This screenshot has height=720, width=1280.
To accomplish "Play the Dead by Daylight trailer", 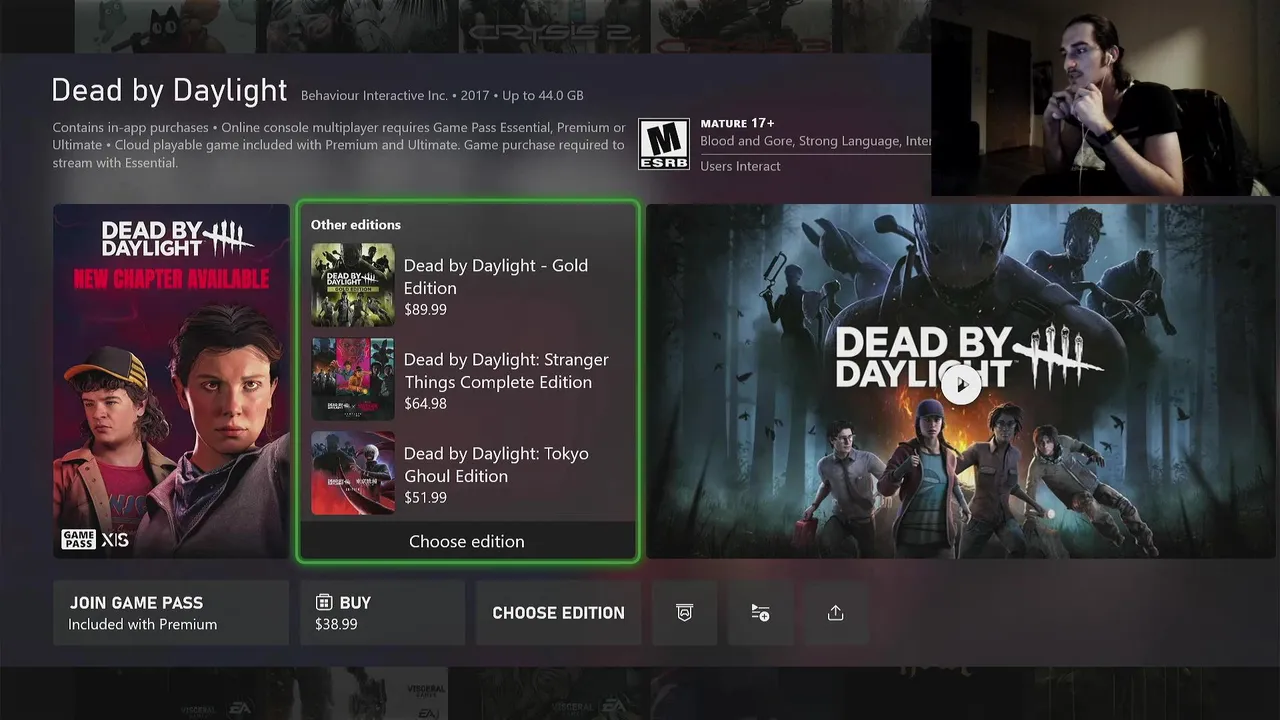I will click(961, 384).
